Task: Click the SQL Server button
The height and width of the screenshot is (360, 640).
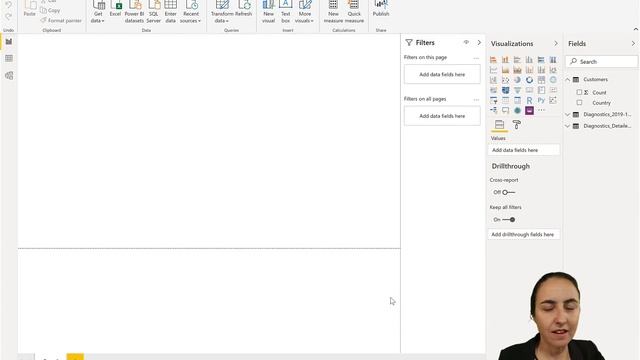Action: (153, 12)
